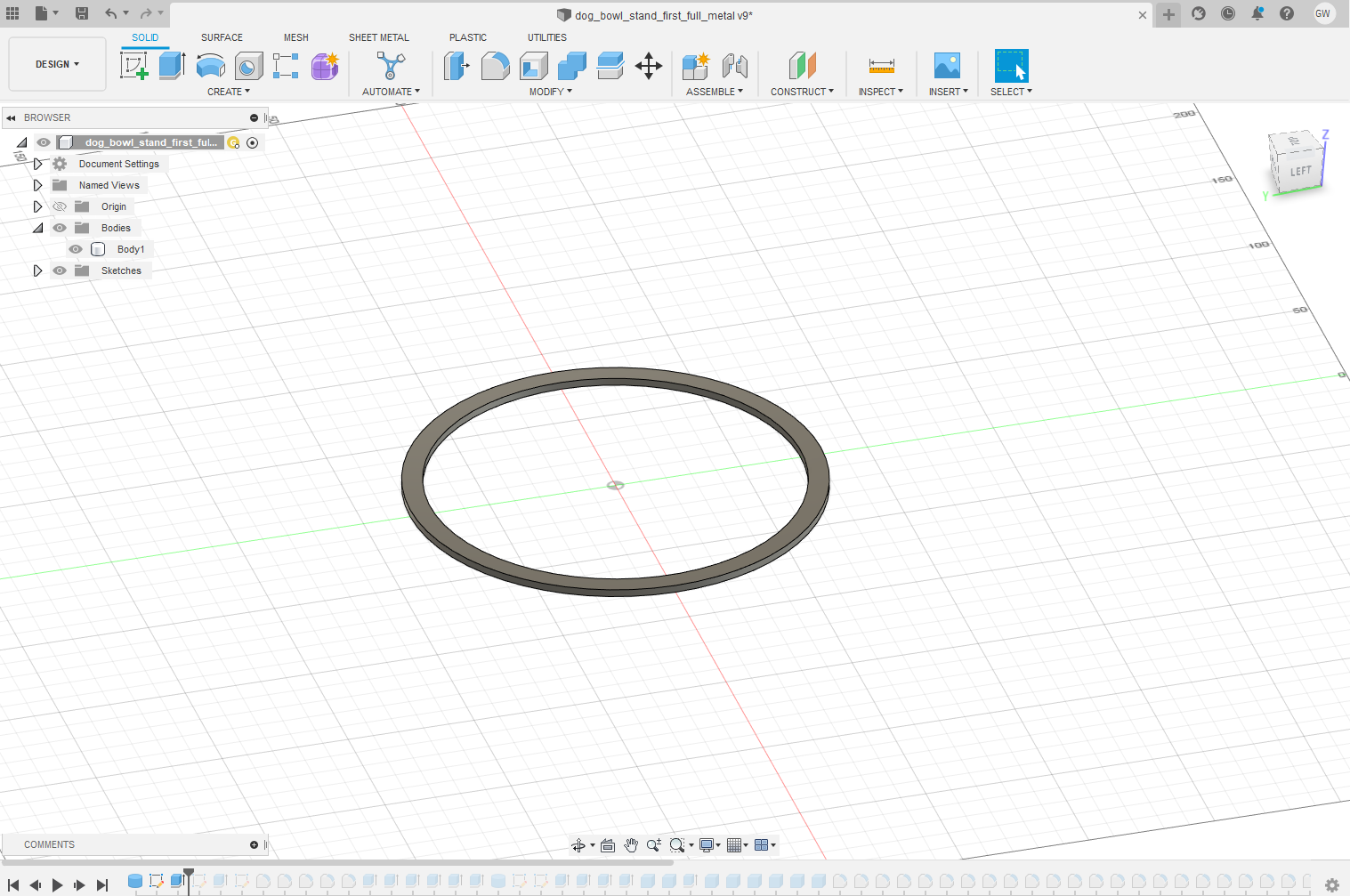Select the Hole tool
Image resolution: width=1350 pixels, height=896 pixels.
(x=248, y=66)
